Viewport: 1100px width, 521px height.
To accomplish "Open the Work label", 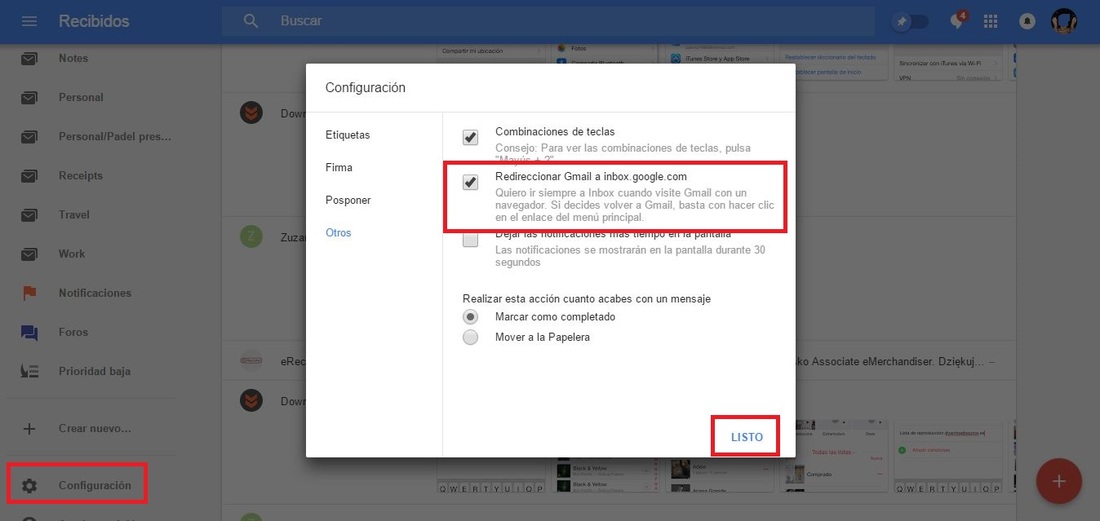I will point(72,254).
